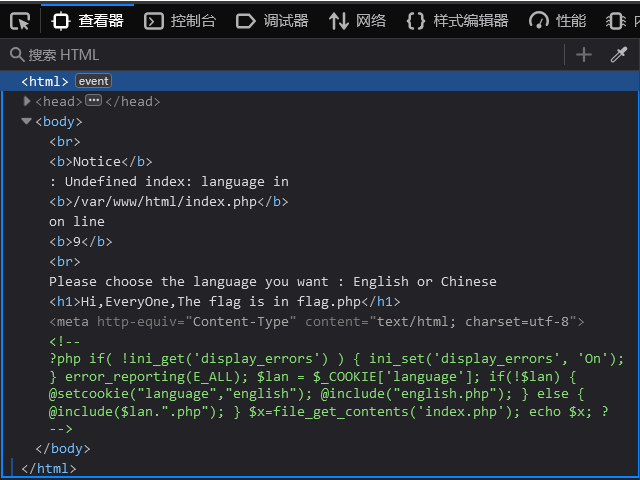Activate the eyedropper color picker icon

click(x=619, y=54)
